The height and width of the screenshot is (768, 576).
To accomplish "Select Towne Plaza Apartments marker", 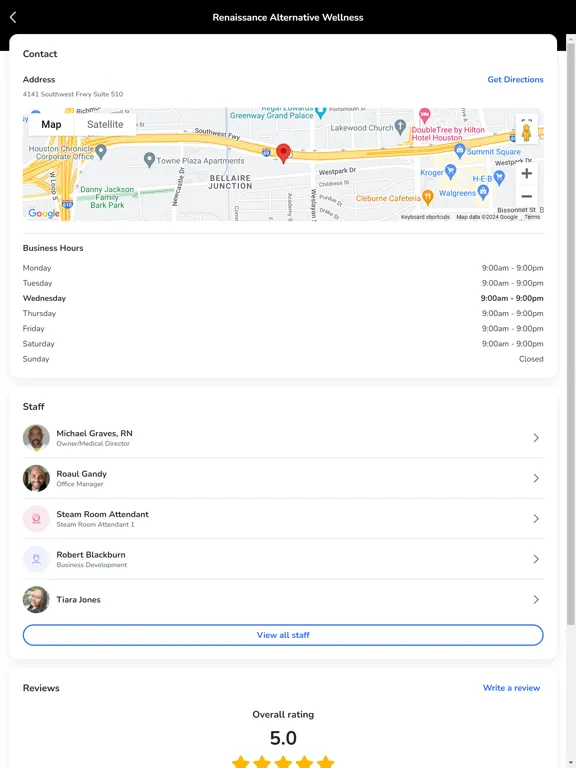I will pyautogui.click(x=149, y=159).
